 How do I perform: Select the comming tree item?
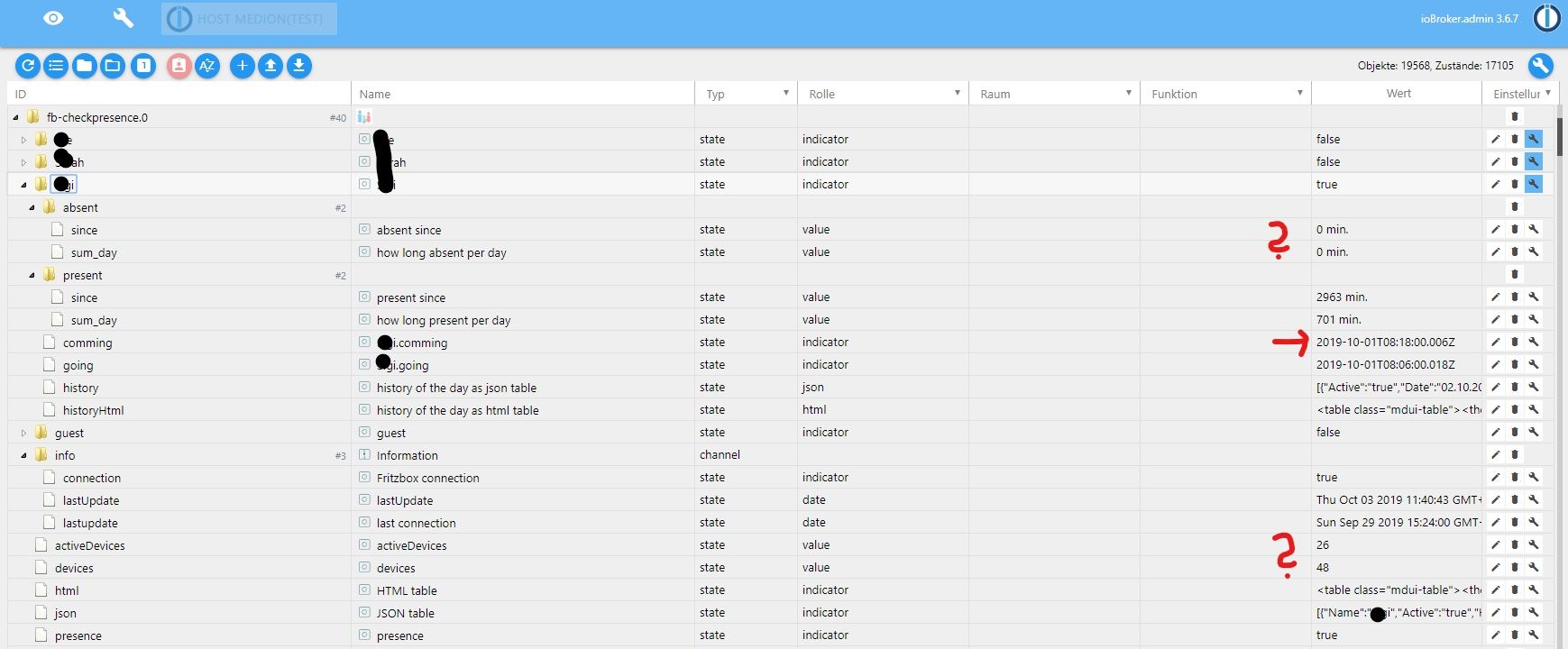click(x=87, y=343)
